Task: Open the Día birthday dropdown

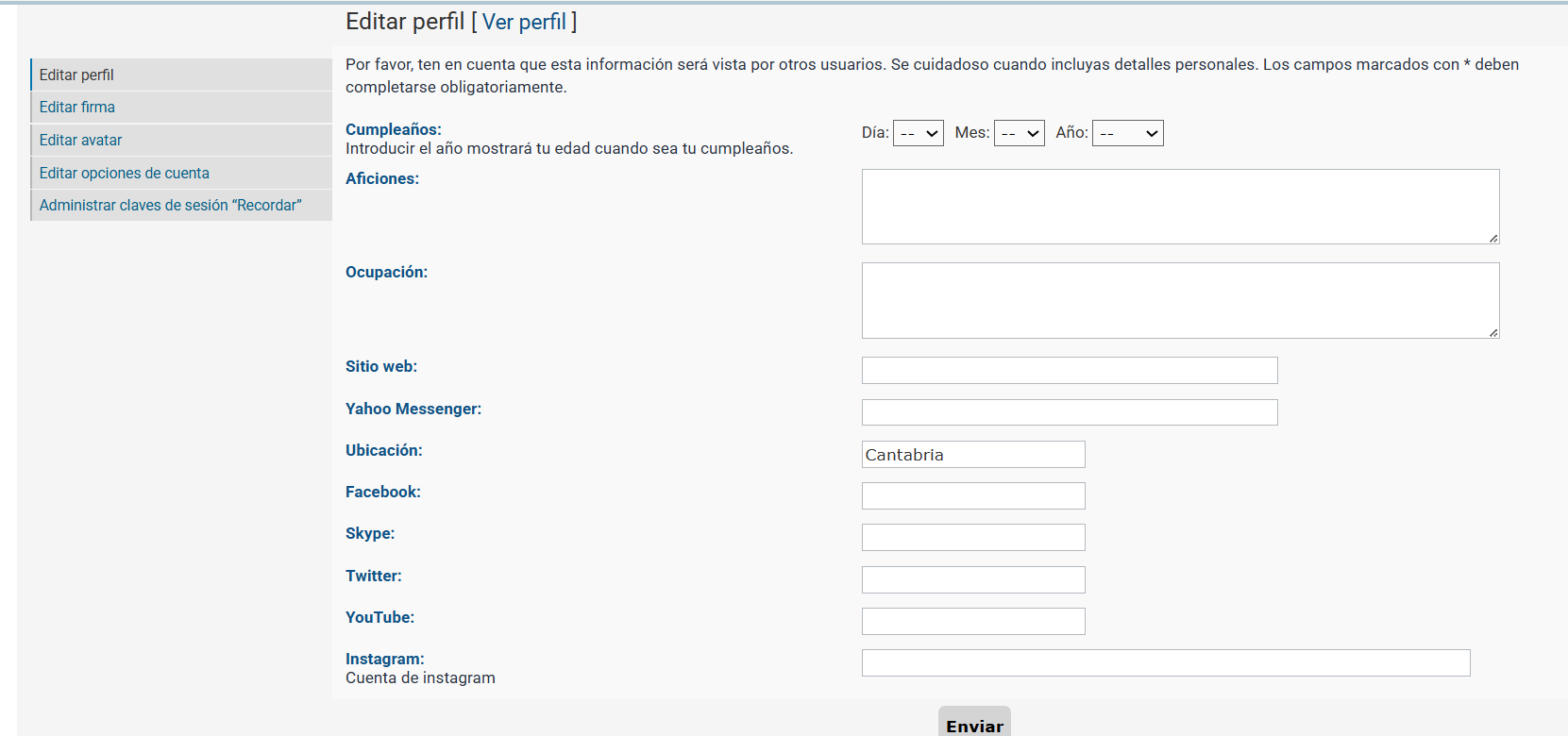Action: click(x=918, y=133)
